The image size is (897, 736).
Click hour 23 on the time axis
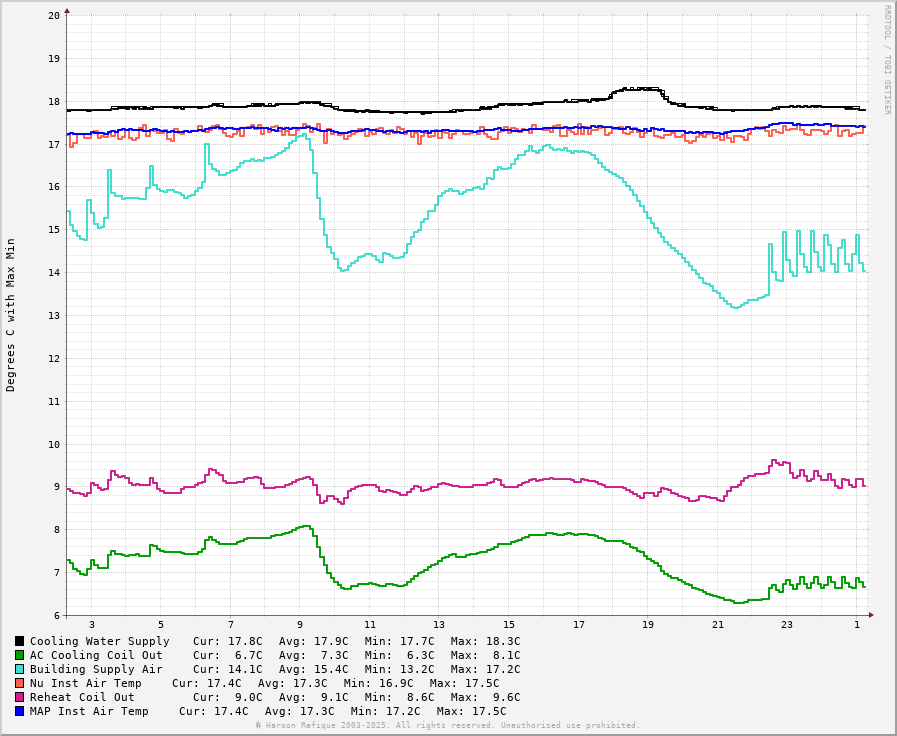click(x=787, y=625)
